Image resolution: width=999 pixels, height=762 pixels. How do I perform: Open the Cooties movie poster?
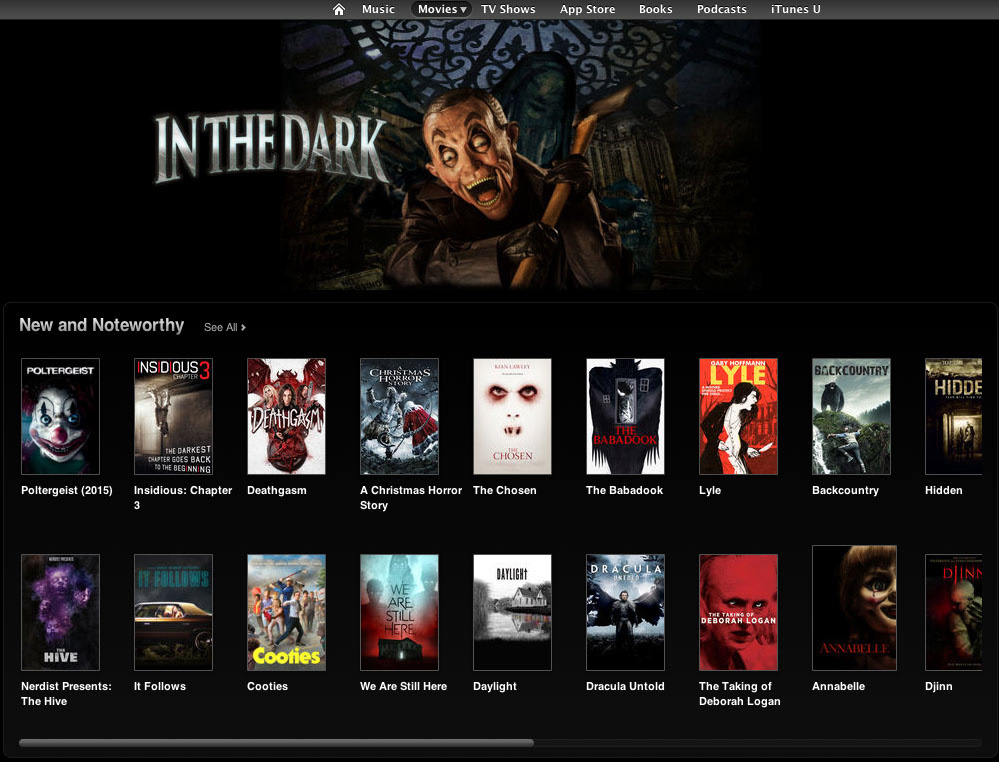(x=286, y=612)
